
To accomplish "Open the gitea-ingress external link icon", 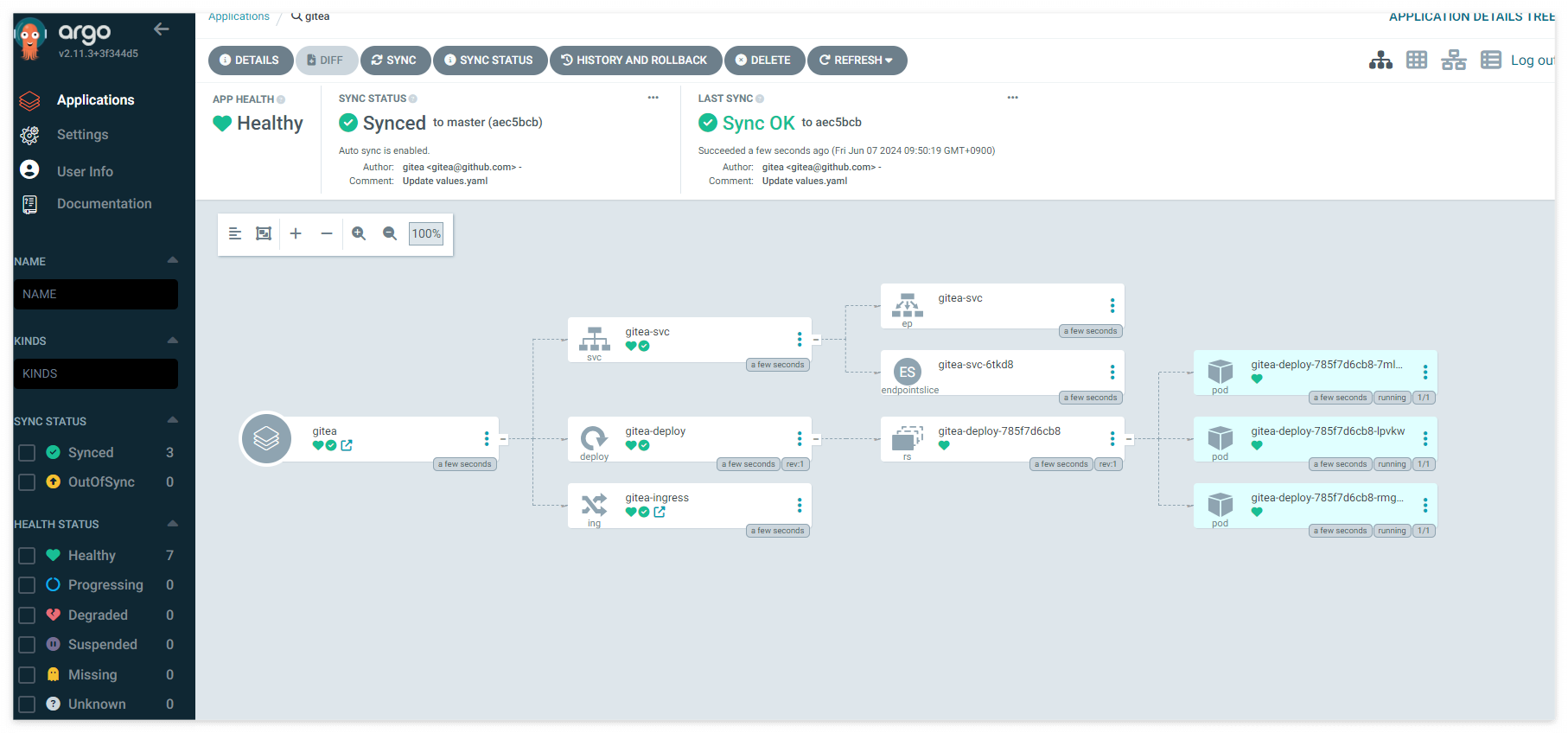I will [x=660, y=512].
